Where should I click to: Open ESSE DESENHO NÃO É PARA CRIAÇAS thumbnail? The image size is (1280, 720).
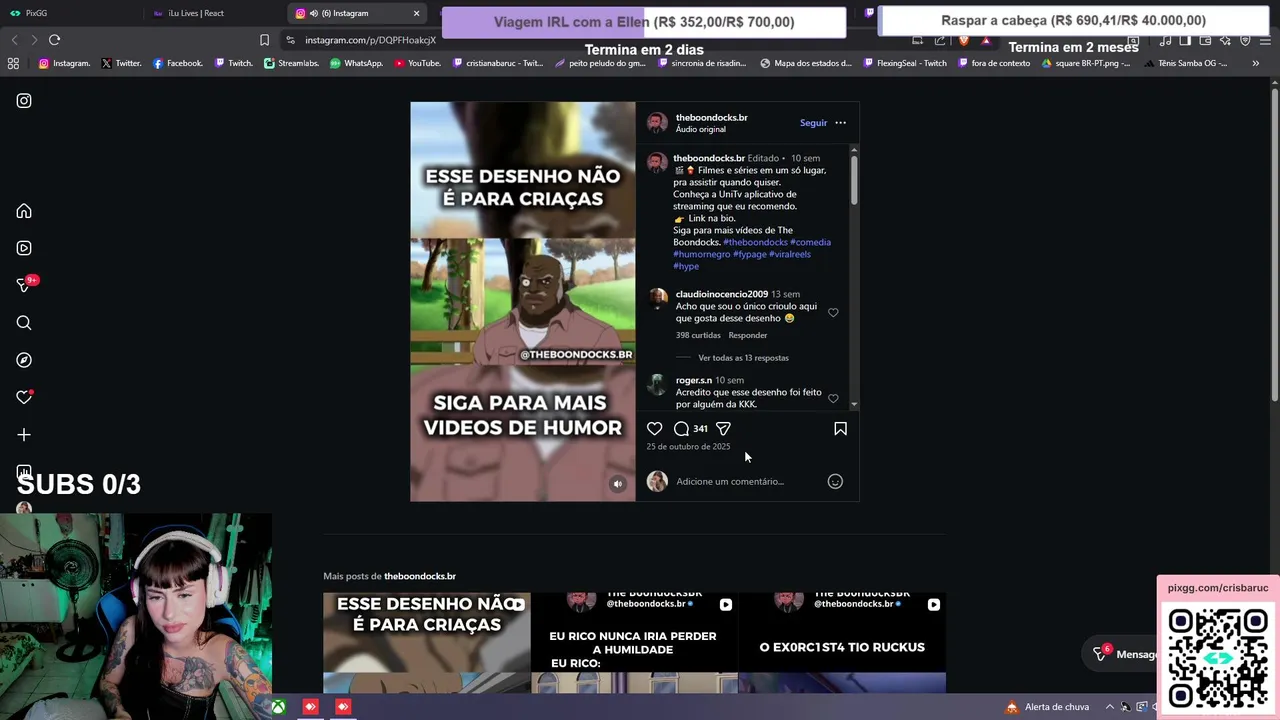[x=427, y=643]
